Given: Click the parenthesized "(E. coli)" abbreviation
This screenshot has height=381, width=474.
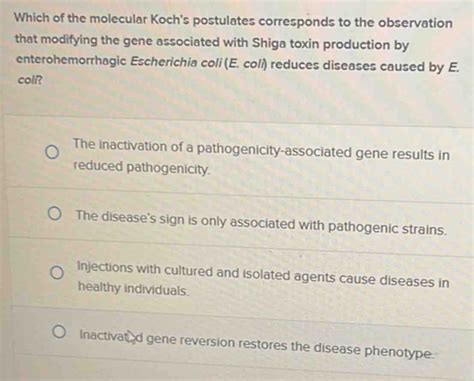Looking at the screenshot, I should point(246,63).
